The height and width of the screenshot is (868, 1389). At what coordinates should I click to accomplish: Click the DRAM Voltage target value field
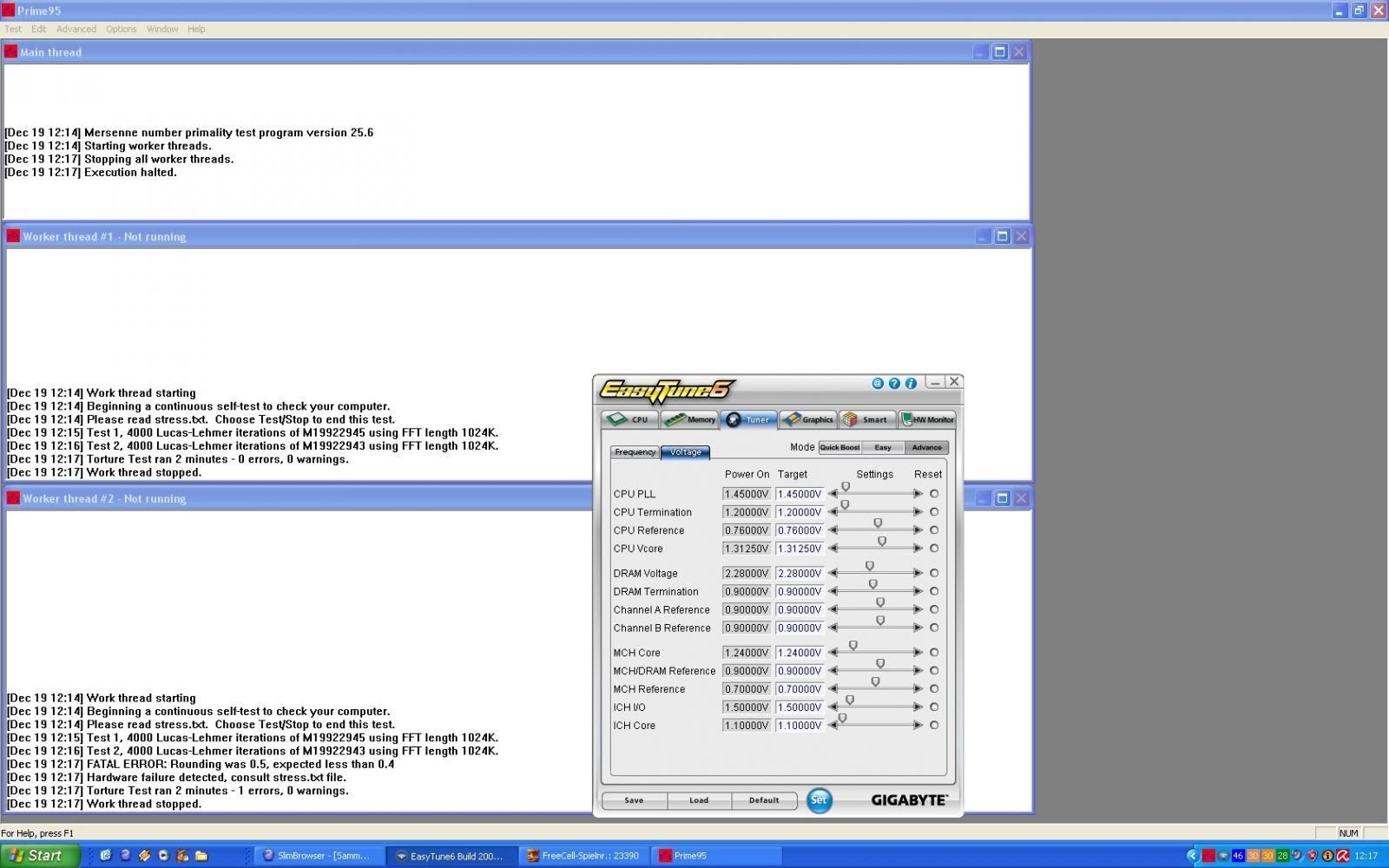pos(800,573)
